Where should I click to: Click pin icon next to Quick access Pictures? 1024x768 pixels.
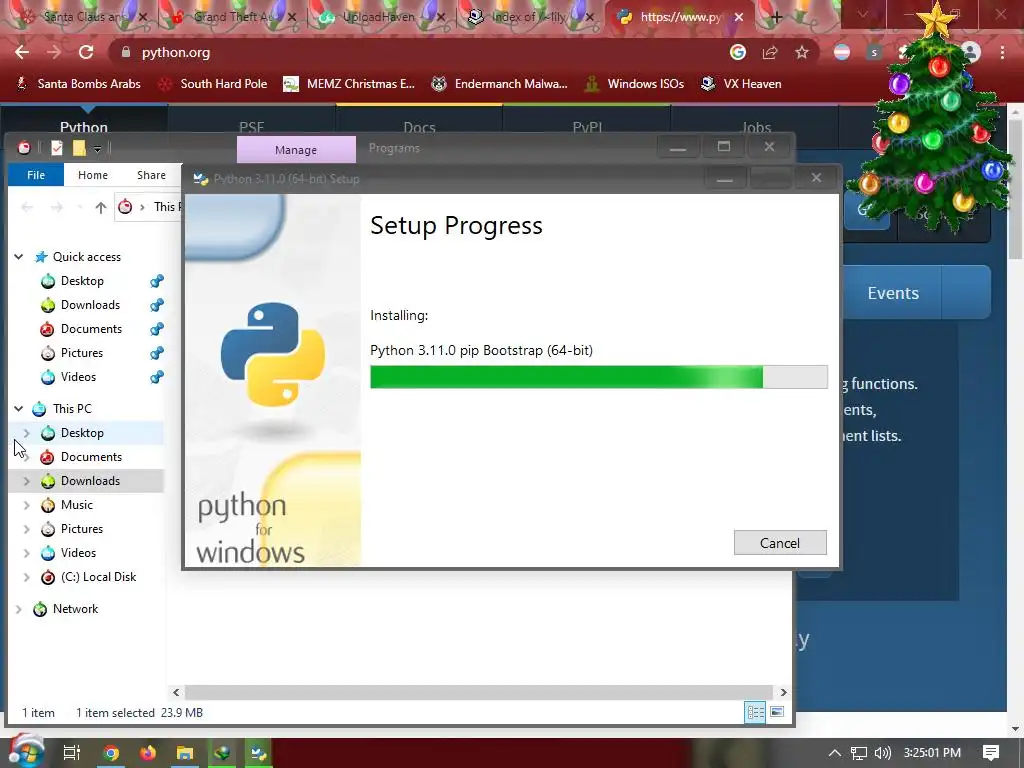pos(157,353)
